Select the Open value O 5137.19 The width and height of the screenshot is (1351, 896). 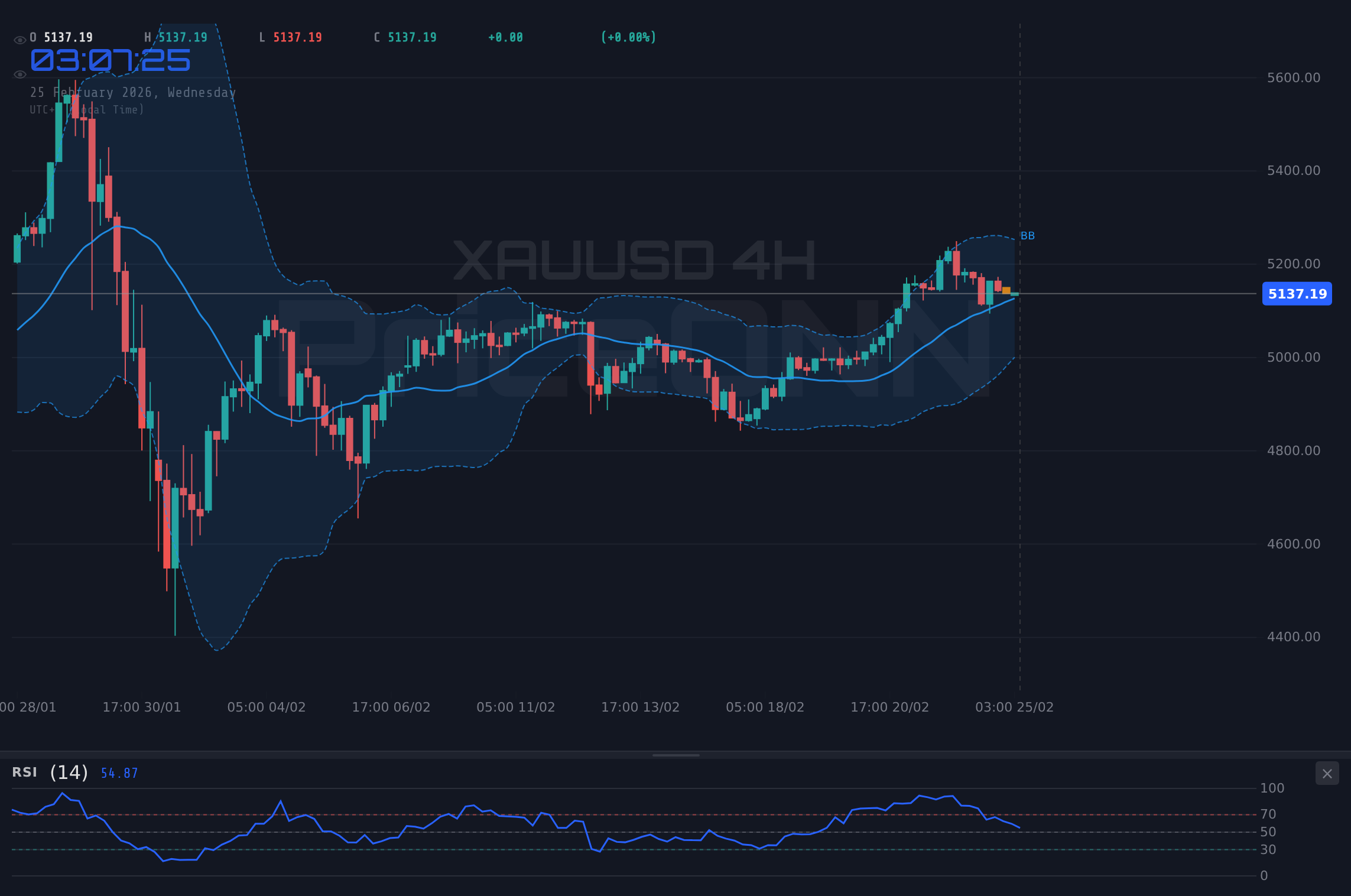[61, 37]
